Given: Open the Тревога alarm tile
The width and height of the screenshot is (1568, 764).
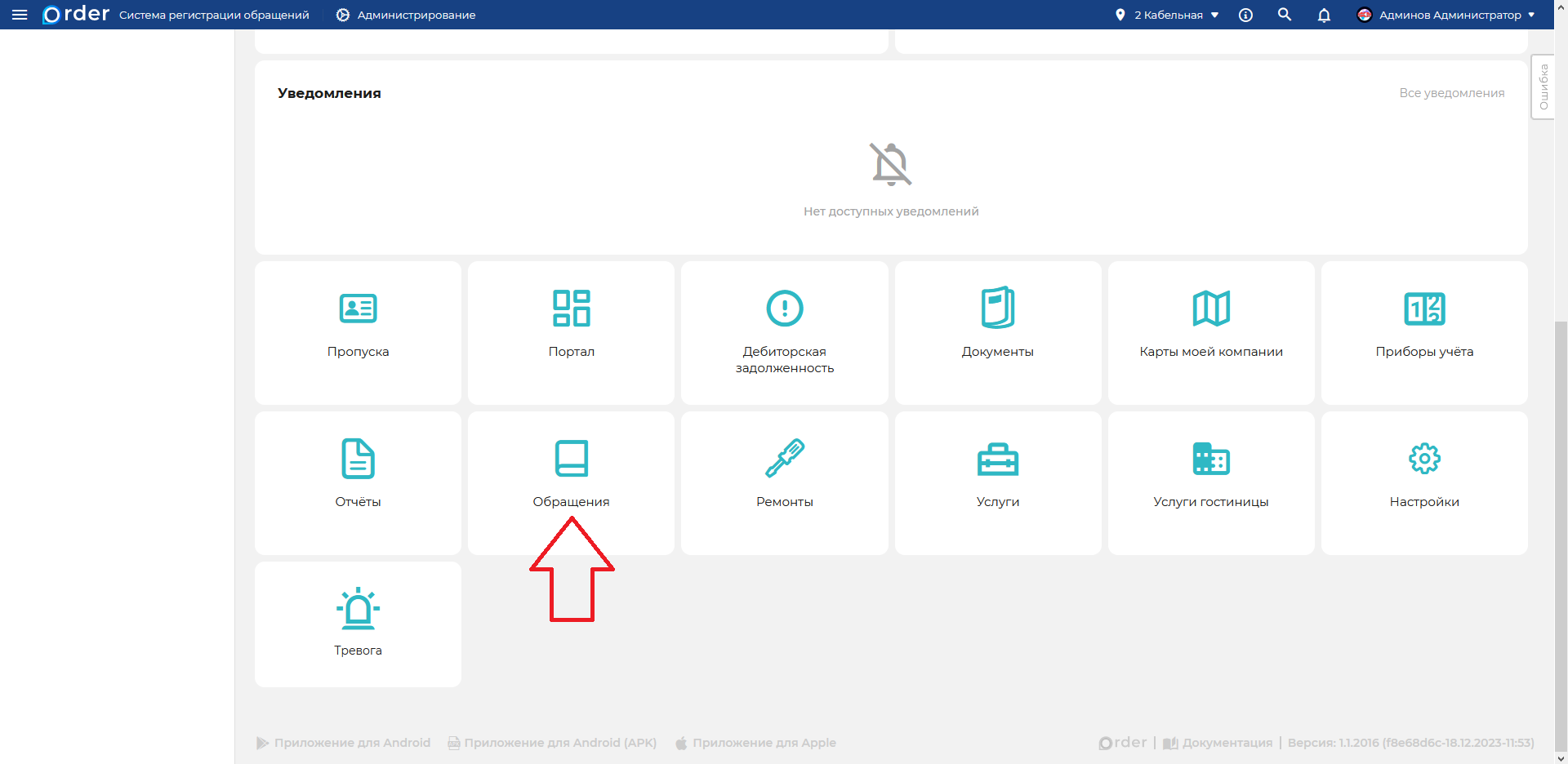Looking at the screenshot, I should [358, 624].
